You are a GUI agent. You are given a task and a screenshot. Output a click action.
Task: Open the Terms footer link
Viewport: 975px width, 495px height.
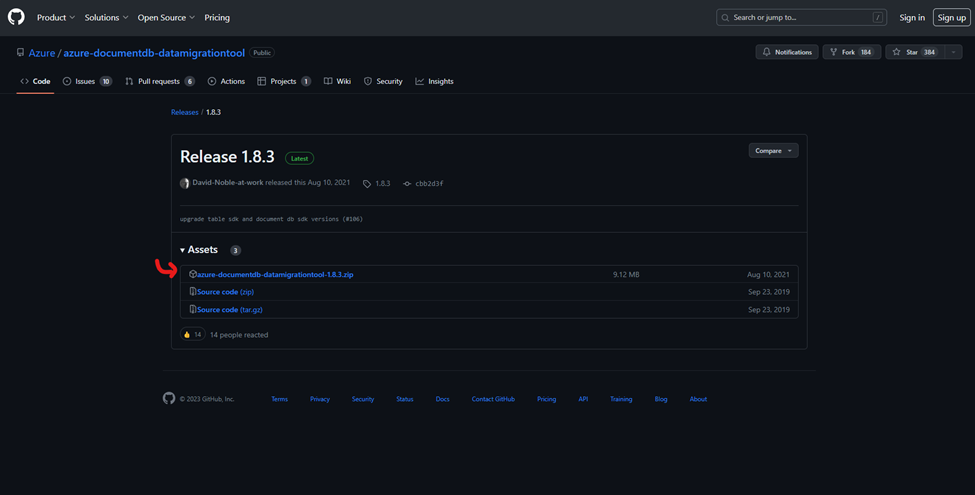tap(279, 399)
